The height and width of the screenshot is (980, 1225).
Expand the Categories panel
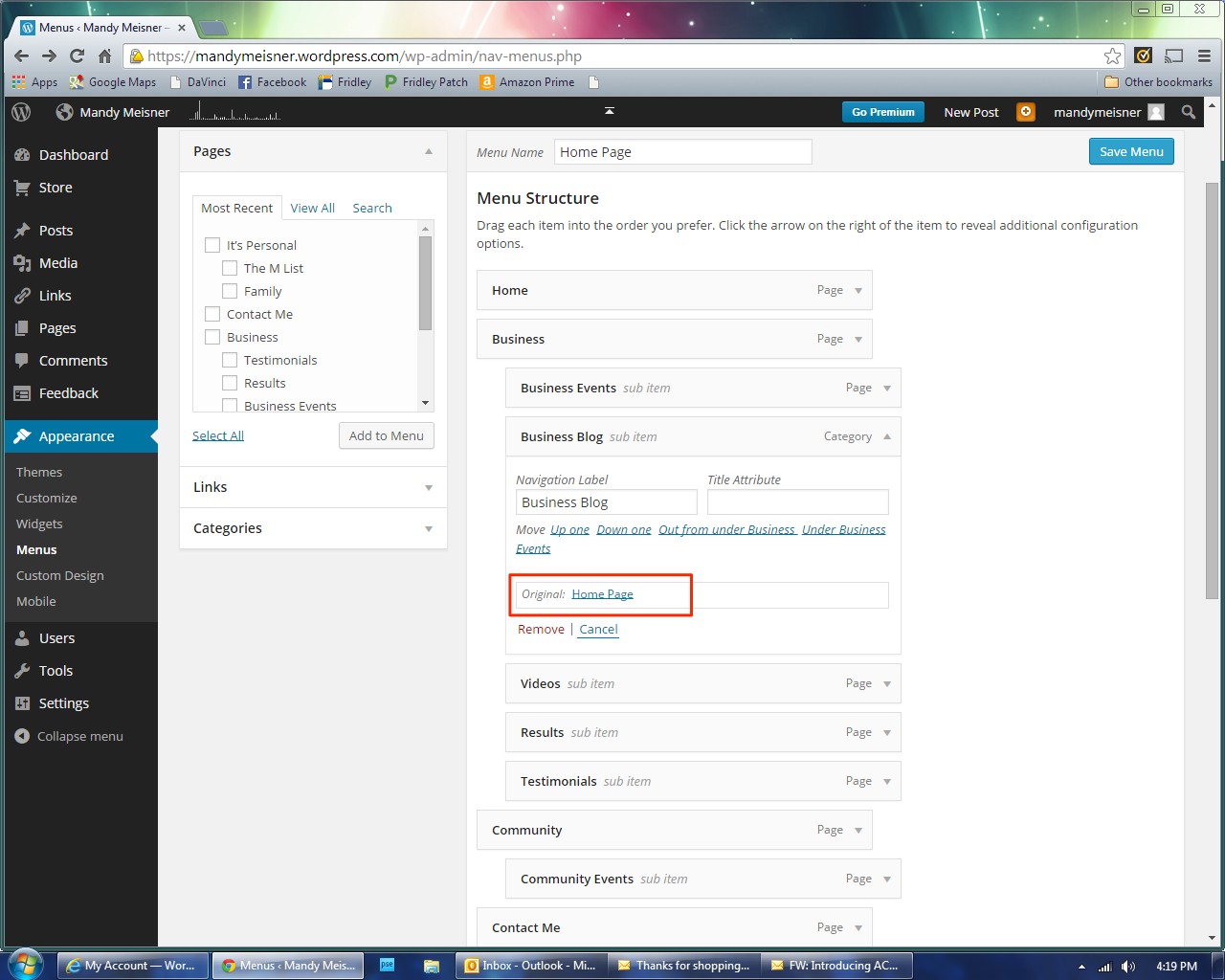pyautogui.click(x=429, y=528)
